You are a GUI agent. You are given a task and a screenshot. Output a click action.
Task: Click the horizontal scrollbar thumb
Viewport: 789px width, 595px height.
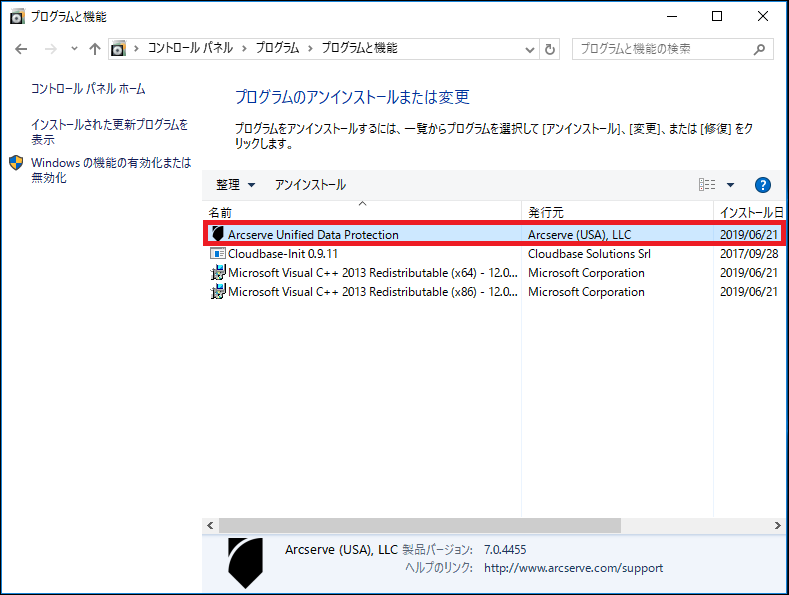pyautogui.click(x=420, y=526)
